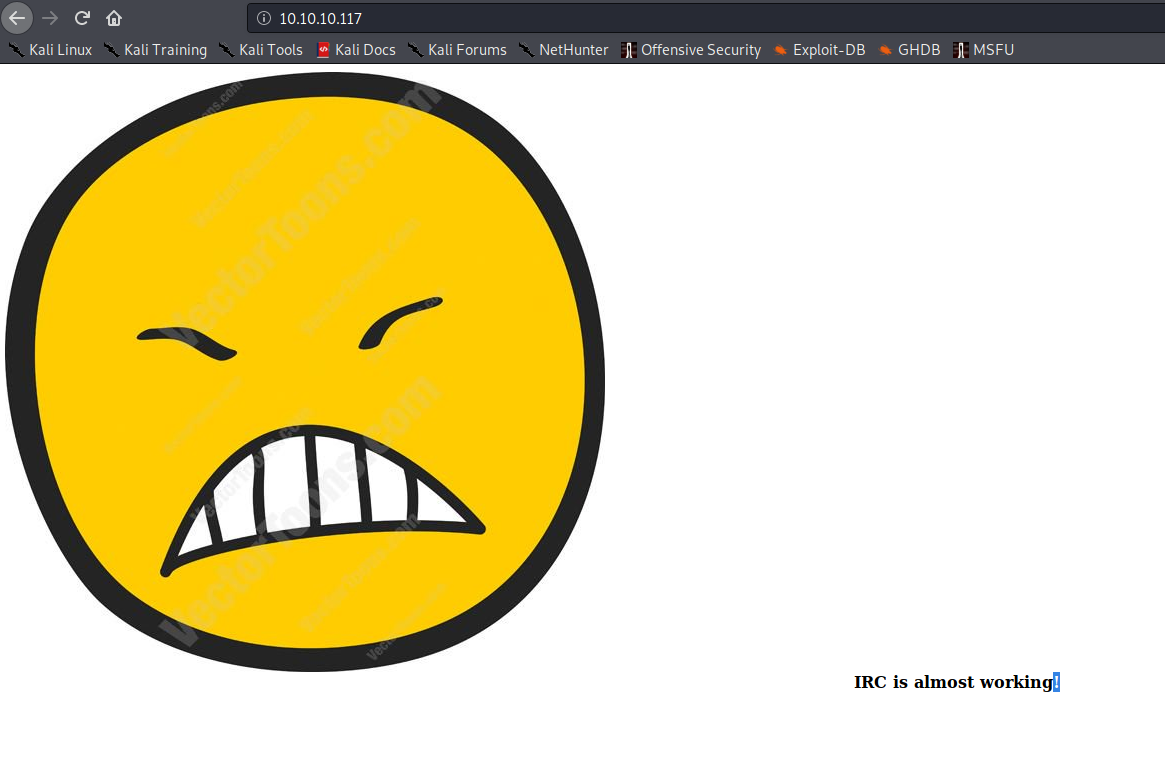1165x772 pixels.
Task: Open the Kali Training bookmark
Action: click(166, 49)
